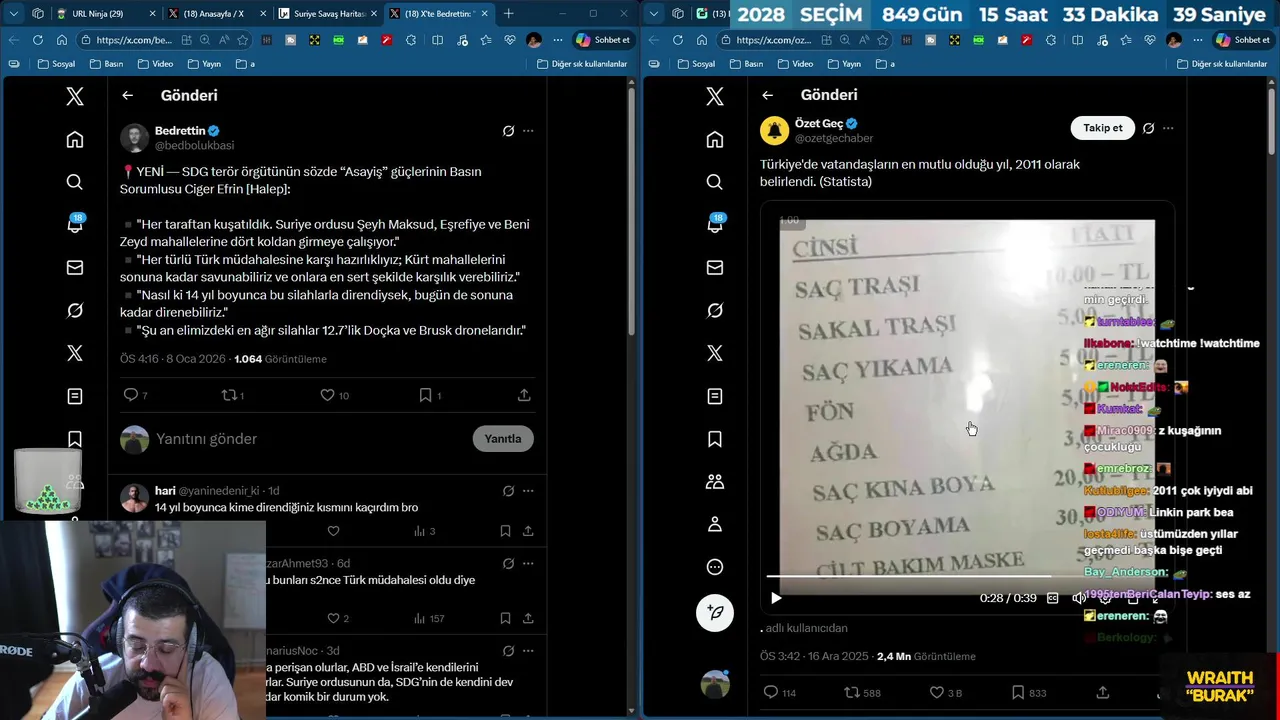Open hari @yaninedenir_ki profile link
Viewport: 1280px width, 720px height.
208,491
